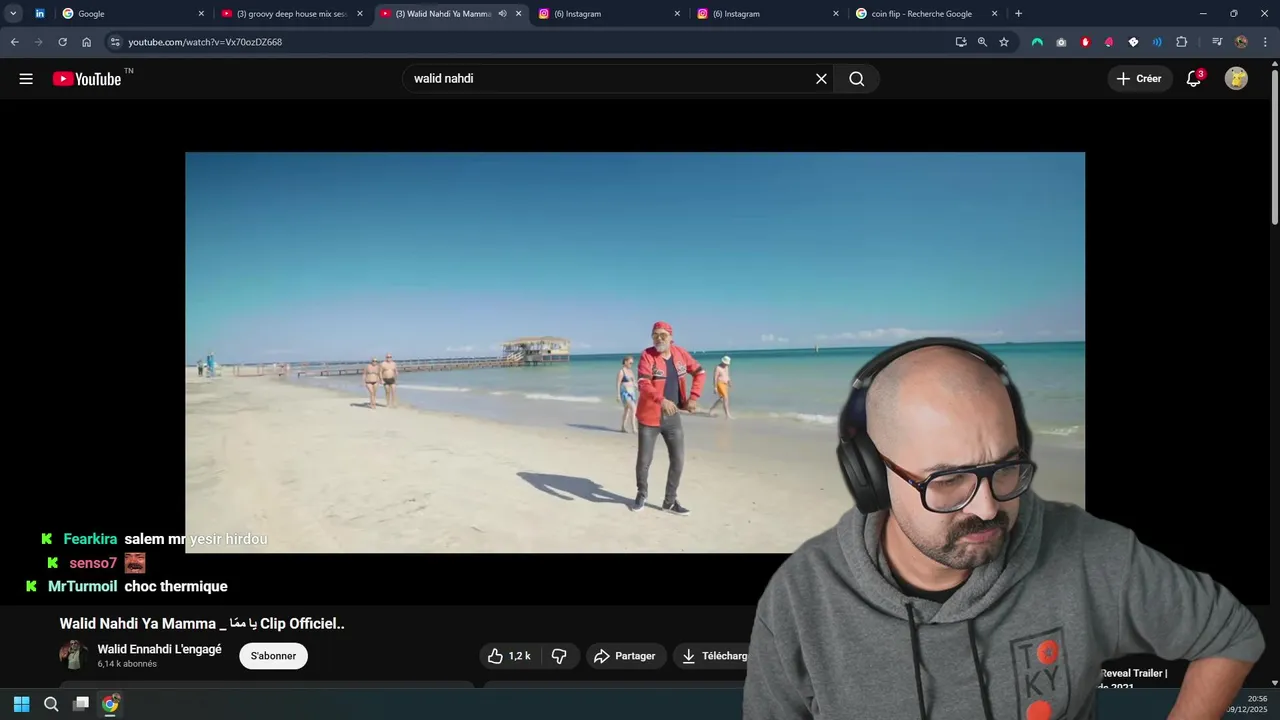This screenshot has width=1280, height=720.
Task: Open the YouTube notifications bell
Action: tap(1193, 79)
